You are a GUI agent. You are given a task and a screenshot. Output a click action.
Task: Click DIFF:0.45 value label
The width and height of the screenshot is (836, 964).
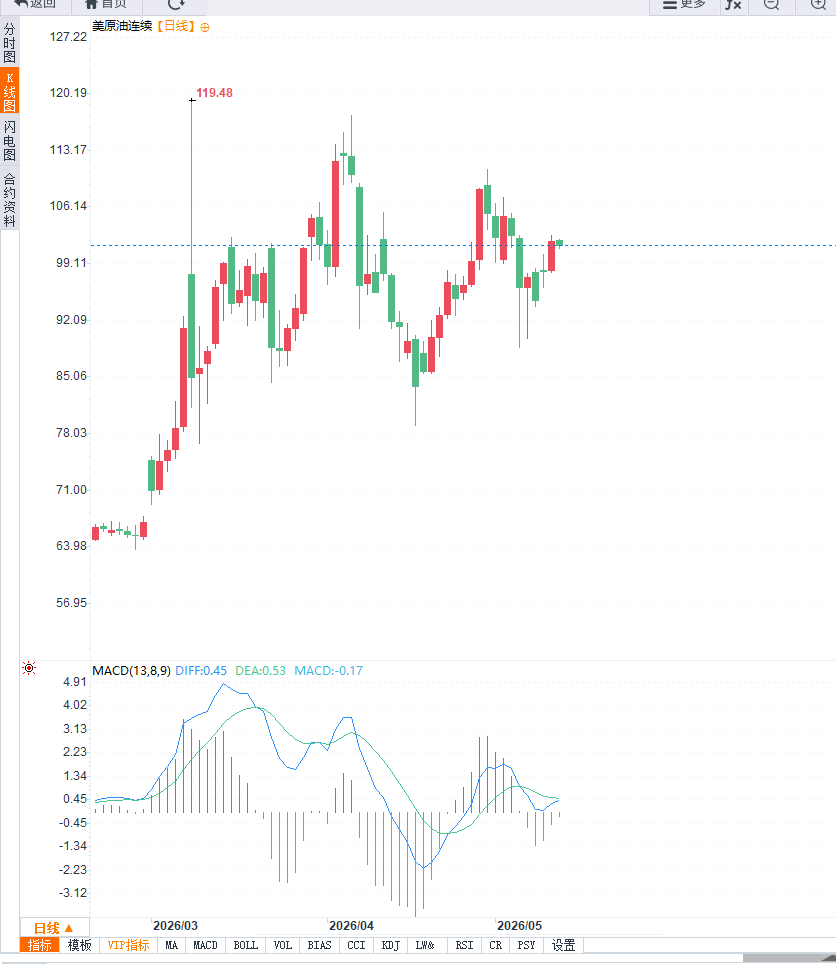pyautogui.click(x=201, y=671)
